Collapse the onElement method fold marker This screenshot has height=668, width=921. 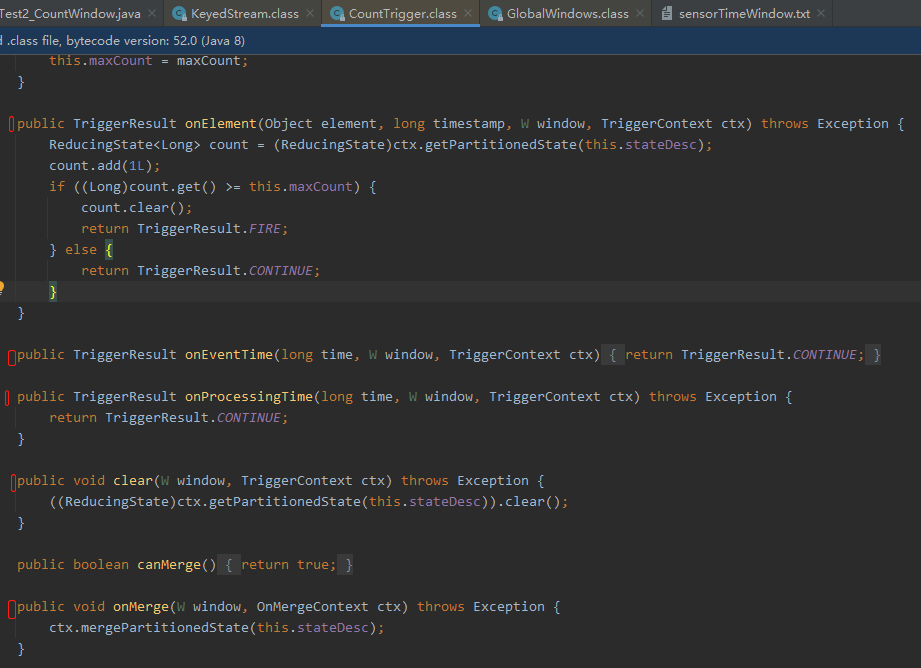11,124
